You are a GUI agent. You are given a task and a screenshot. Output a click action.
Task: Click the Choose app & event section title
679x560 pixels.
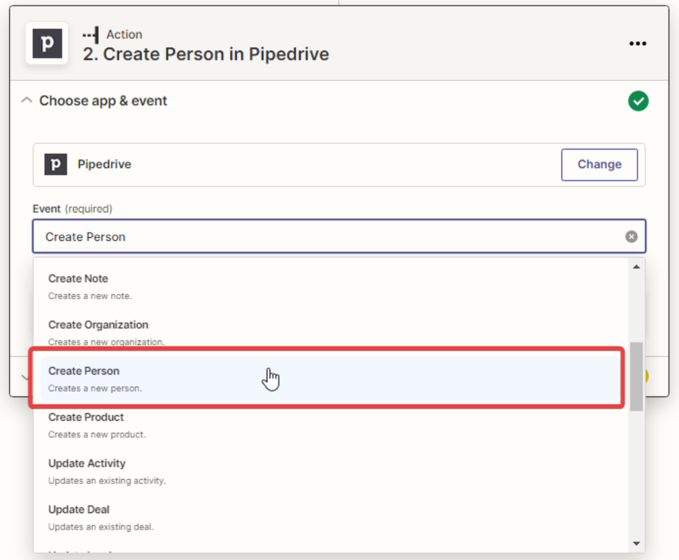click(x=103, y=101)
